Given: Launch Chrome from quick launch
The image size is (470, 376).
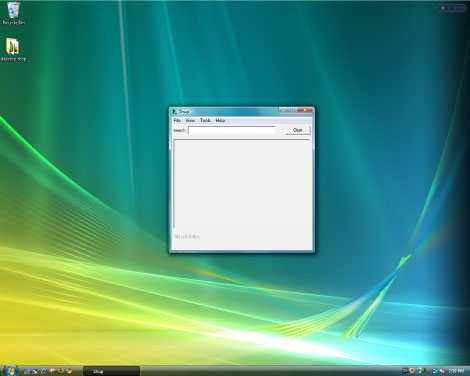Looking at the screenshot, I should pos(69,371).
